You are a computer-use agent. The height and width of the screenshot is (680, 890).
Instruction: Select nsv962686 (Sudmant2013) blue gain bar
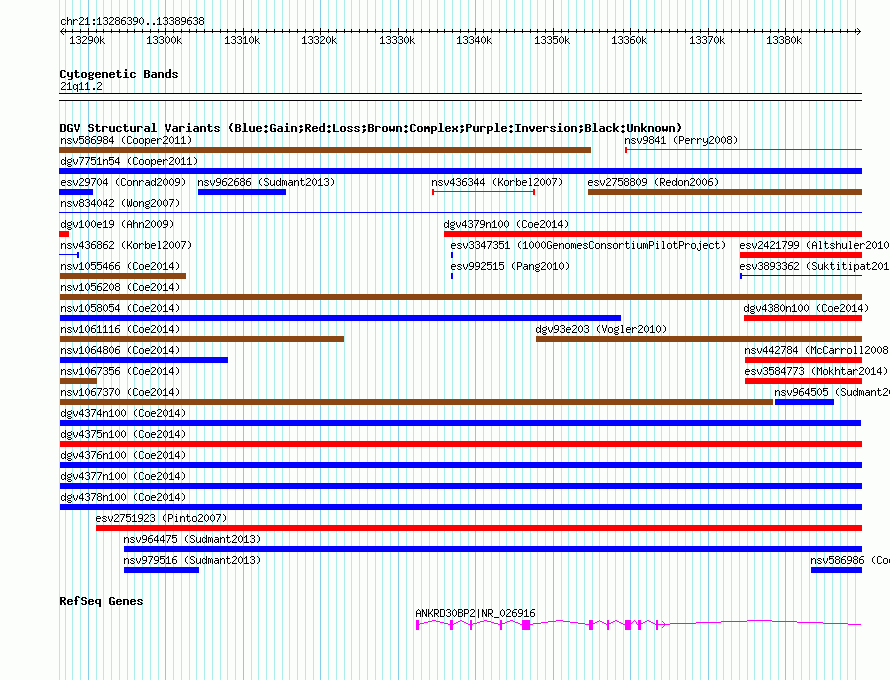(242, 192)
